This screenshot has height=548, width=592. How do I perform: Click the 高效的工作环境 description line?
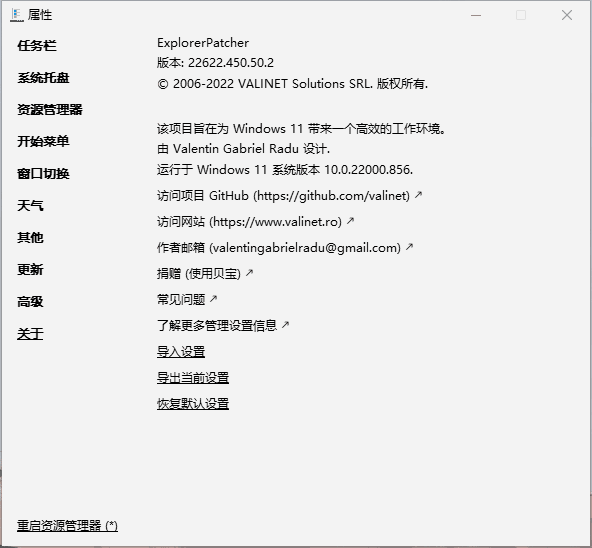point(301,129)
